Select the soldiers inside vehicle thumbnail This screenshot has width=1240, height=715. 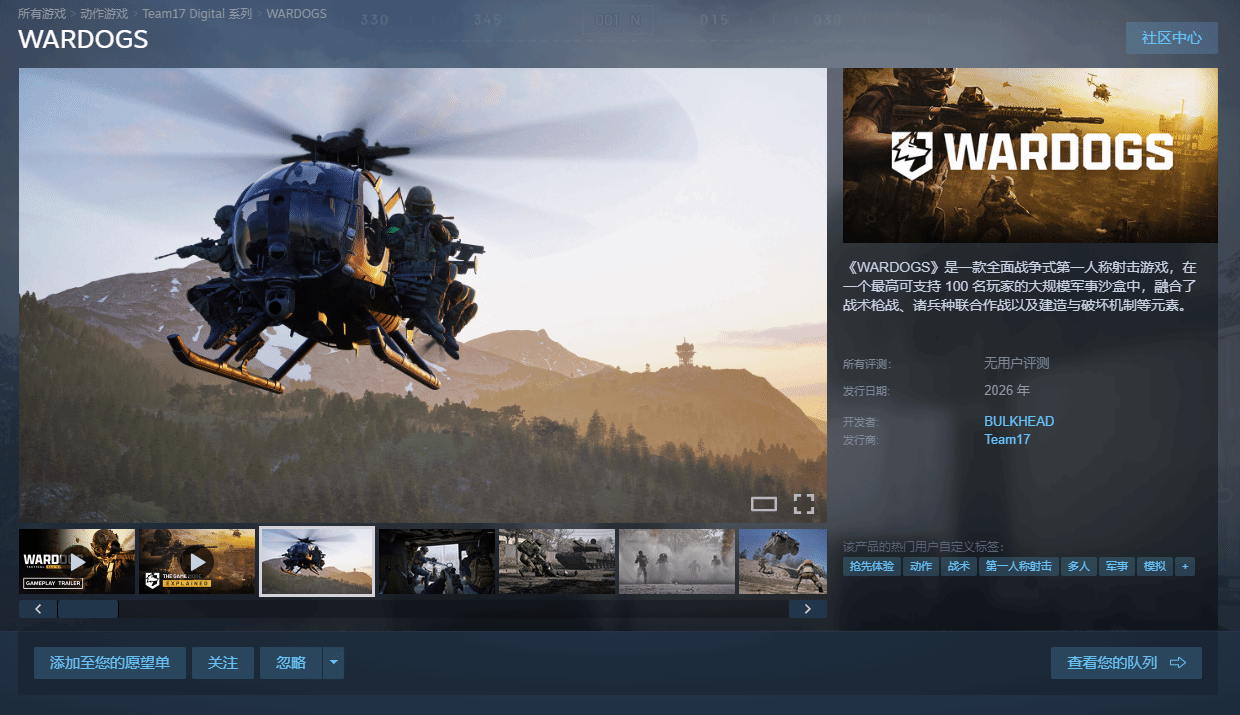coord(437,561)
